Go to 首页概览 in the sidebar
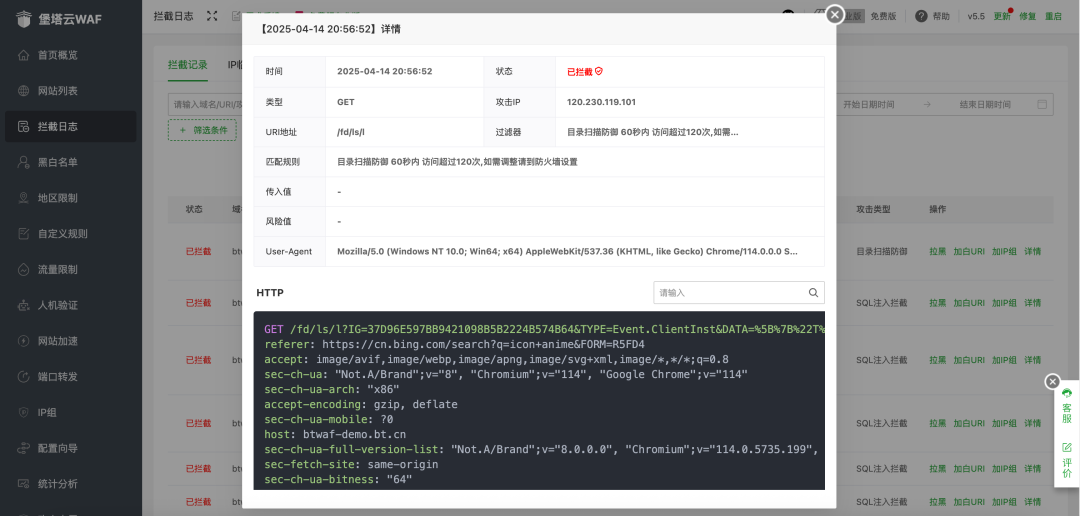 (x=57, y=55)
